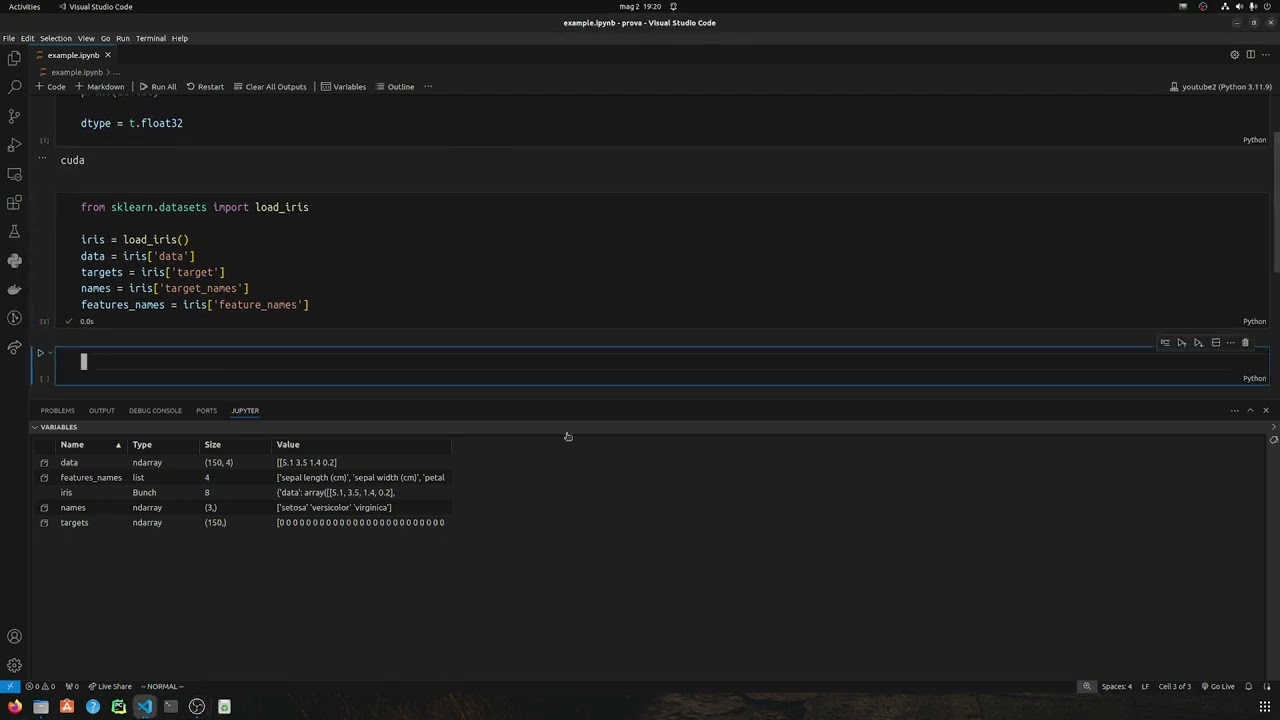Split the active cell
This screenshot has height=720, width=1280.
point(1215,343)
